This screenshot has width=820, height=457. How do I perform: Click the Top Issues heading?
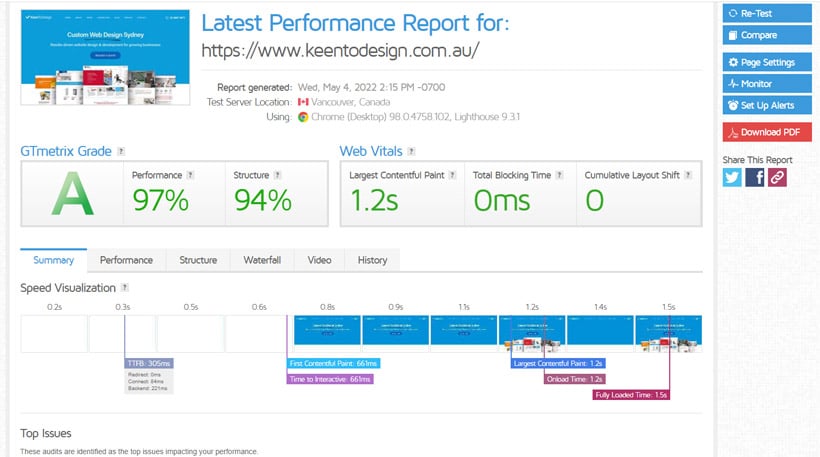coord(45,433)
